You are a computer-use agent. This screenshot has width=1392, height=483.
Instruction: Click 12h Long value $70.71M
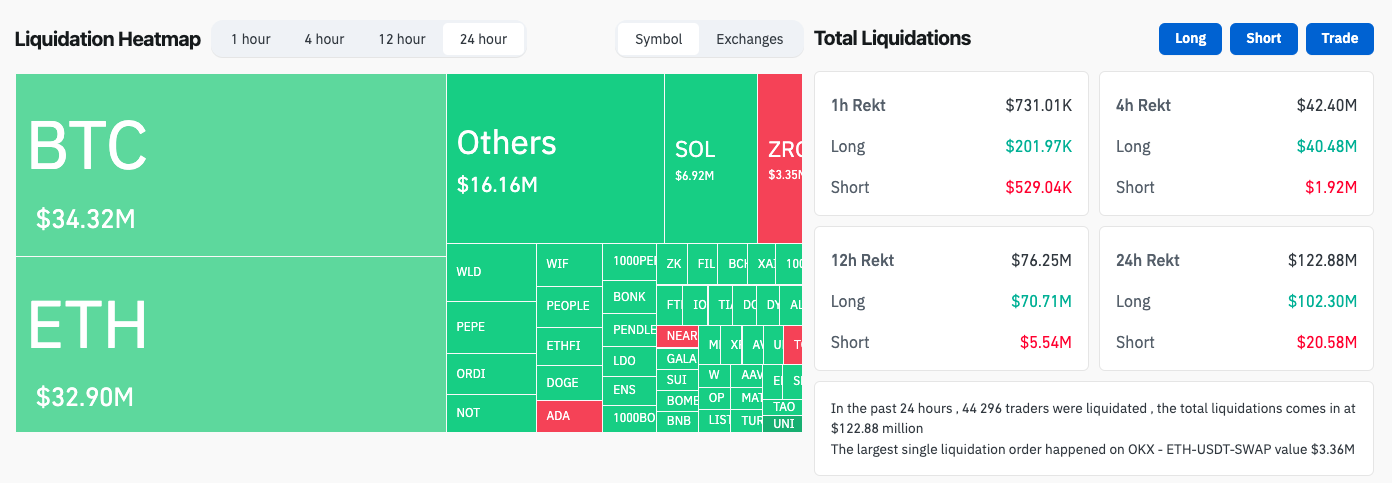[x=1041, y=301]
